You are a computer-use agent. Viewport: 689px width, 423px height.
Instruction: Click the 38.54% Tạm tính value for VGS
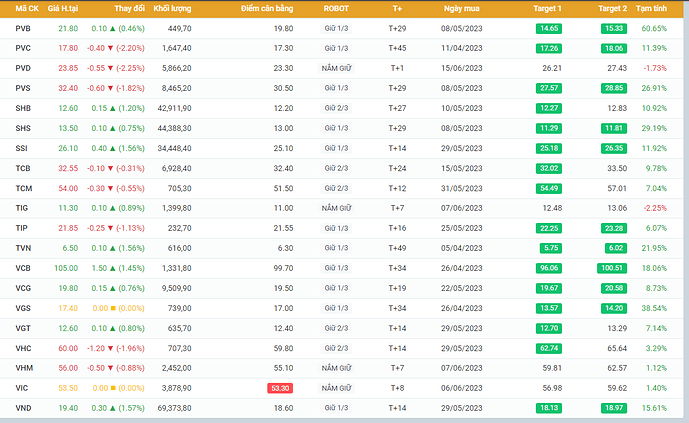pos(653,309)
